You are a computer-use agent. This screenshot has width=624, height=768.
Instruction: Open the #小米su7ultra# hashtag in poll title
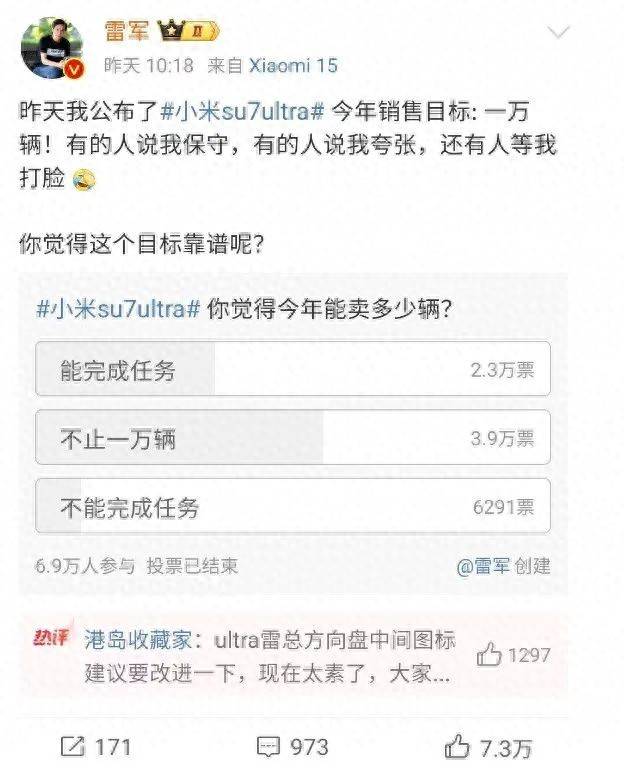(118, 309)
